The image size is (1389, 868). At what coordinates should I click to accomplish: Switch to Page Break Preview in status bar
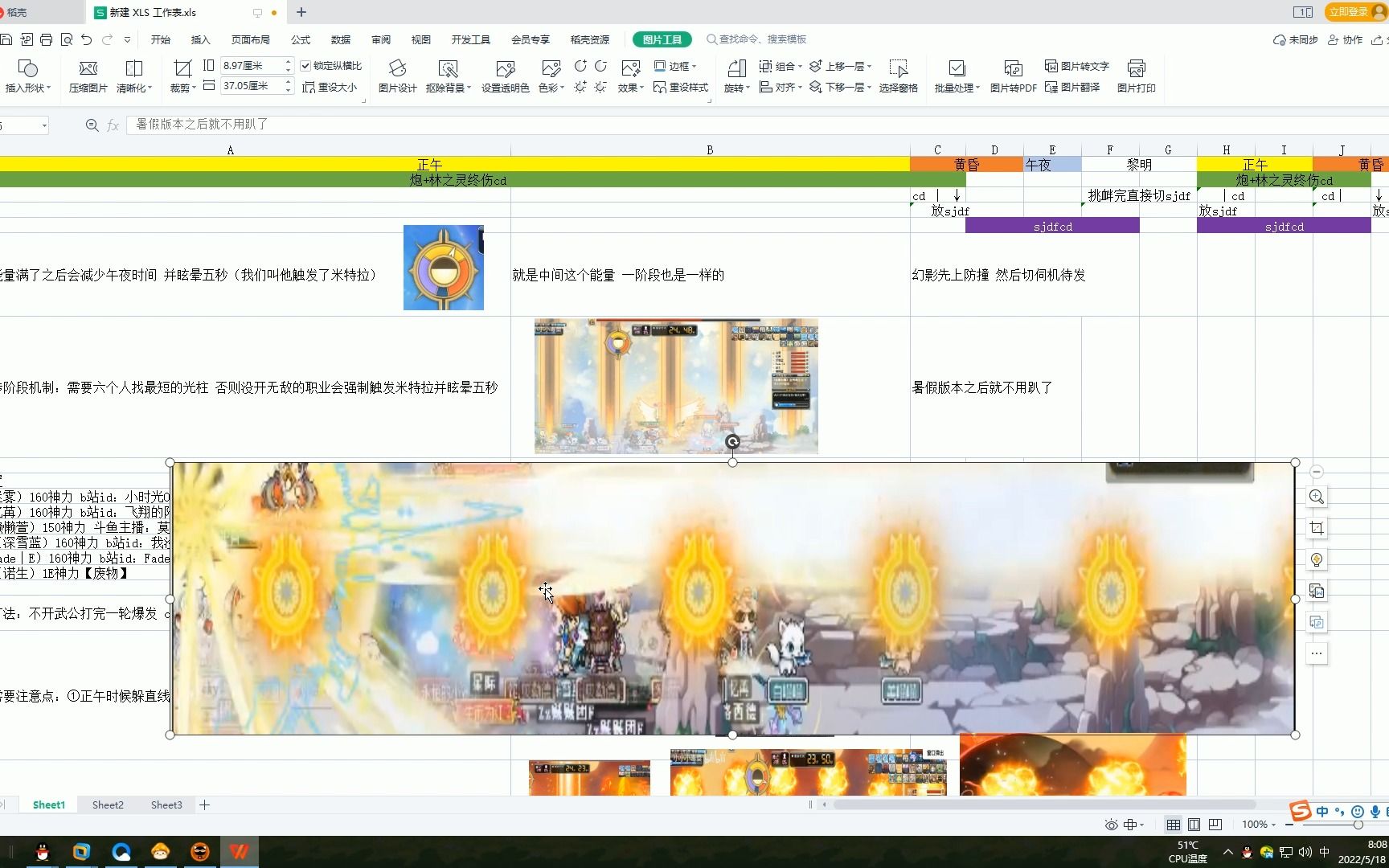tap(1215, 825)
